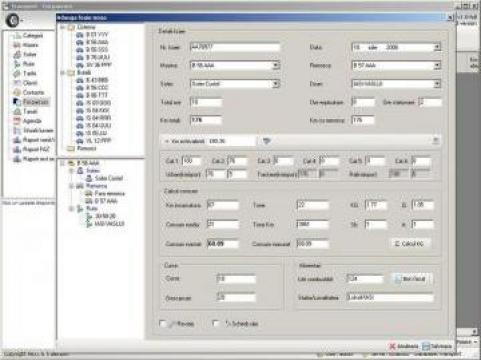
Task: Click the button next to Litri combustibil field
Action: coord(413,279)
